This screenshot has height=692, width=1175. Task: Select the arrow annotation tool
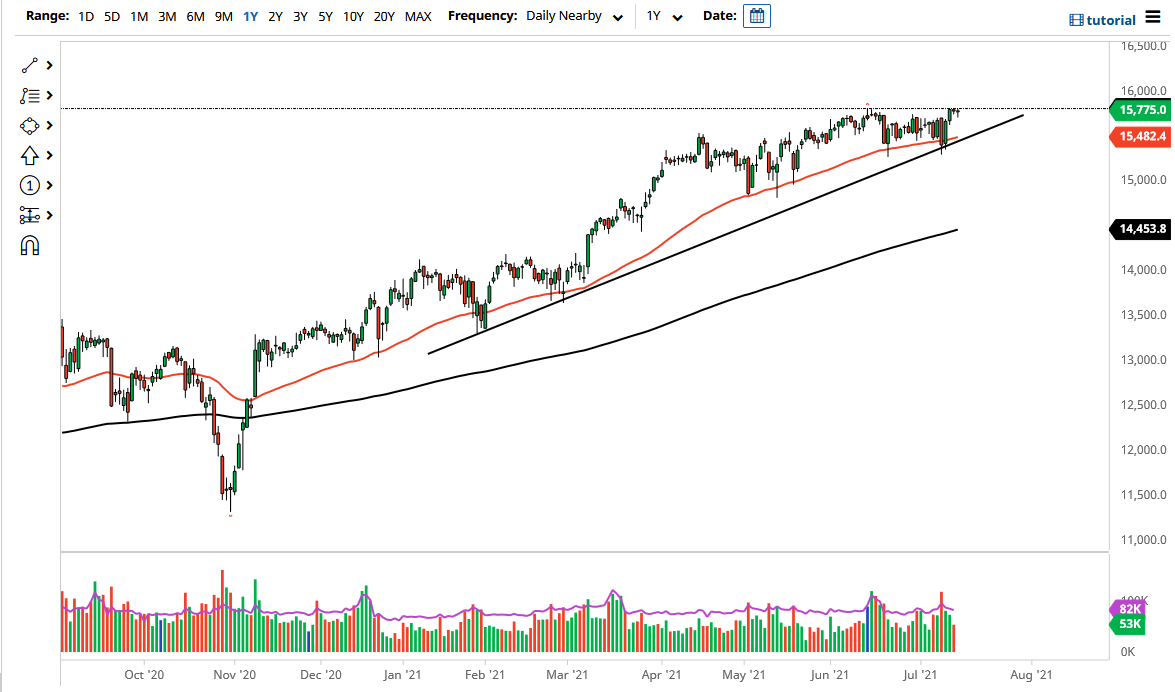coord(28,155)
